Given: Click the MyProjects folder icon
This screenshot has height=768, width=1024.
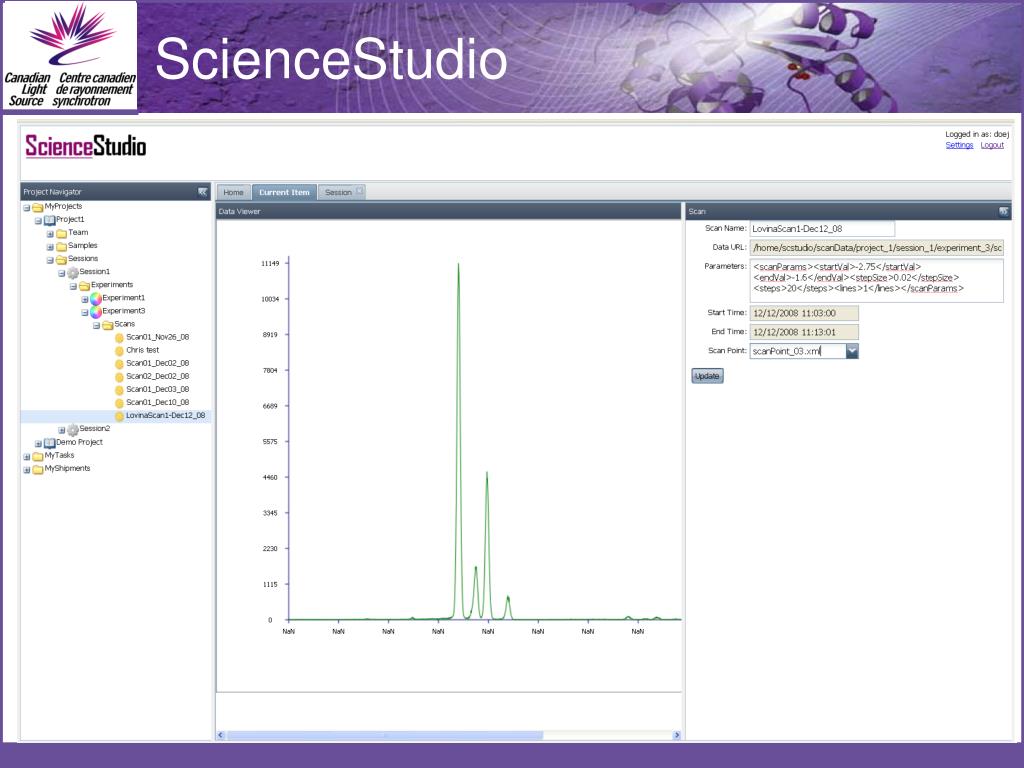Looking at the screenshot, I should click(x=38, y=207).
